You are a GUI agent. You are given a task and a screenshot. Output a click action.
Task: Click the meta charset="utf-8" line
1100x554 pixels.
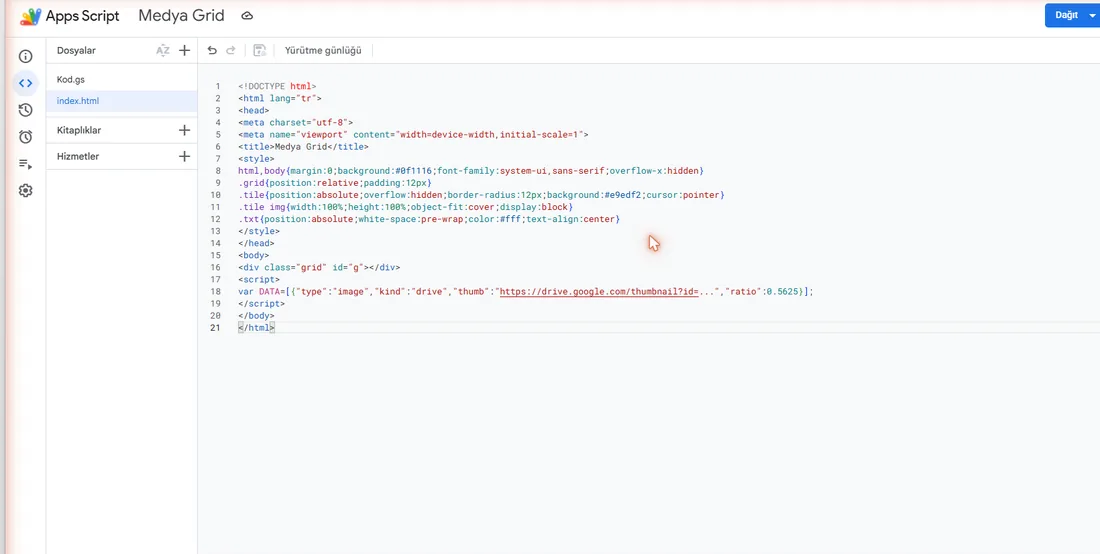click(295, 123)
